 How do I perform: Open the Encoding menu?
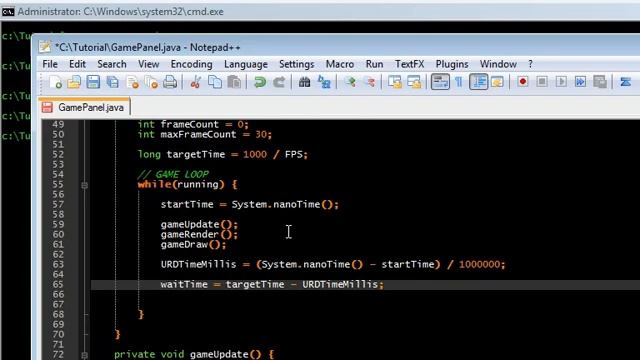[191, 64]
